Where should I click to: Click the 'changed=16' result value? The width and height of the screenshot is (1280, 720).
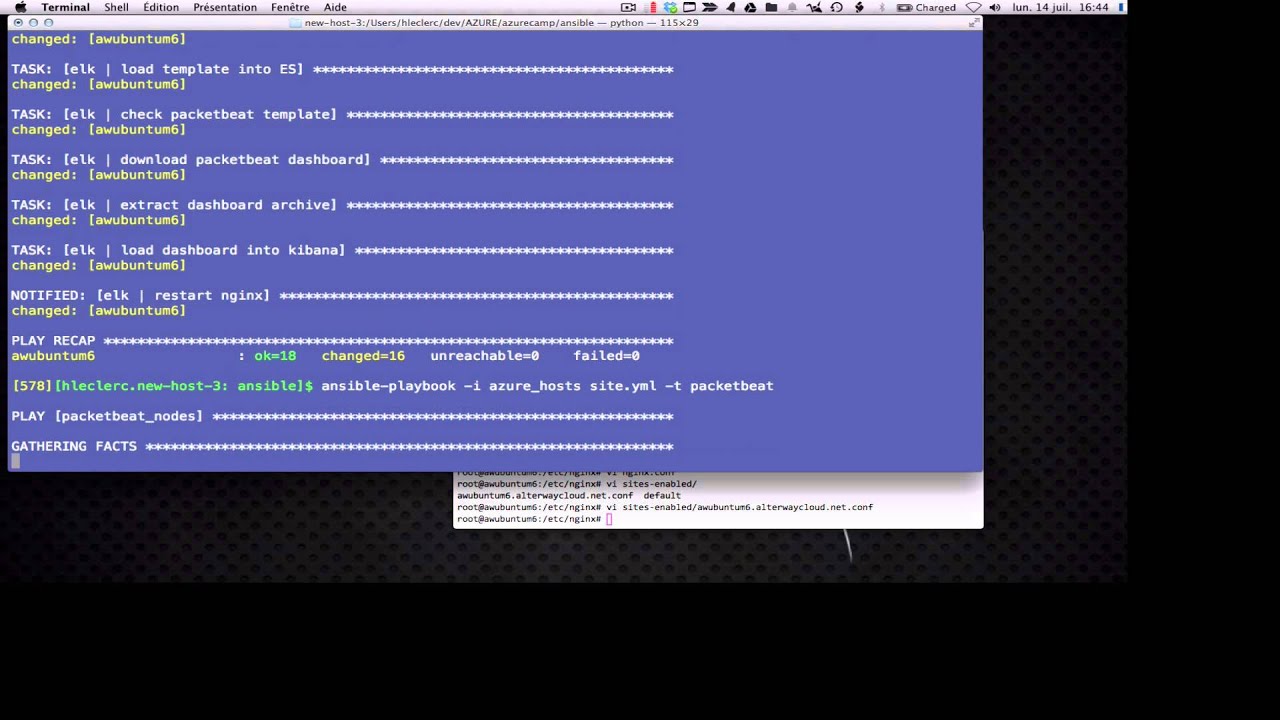point(363,356)
